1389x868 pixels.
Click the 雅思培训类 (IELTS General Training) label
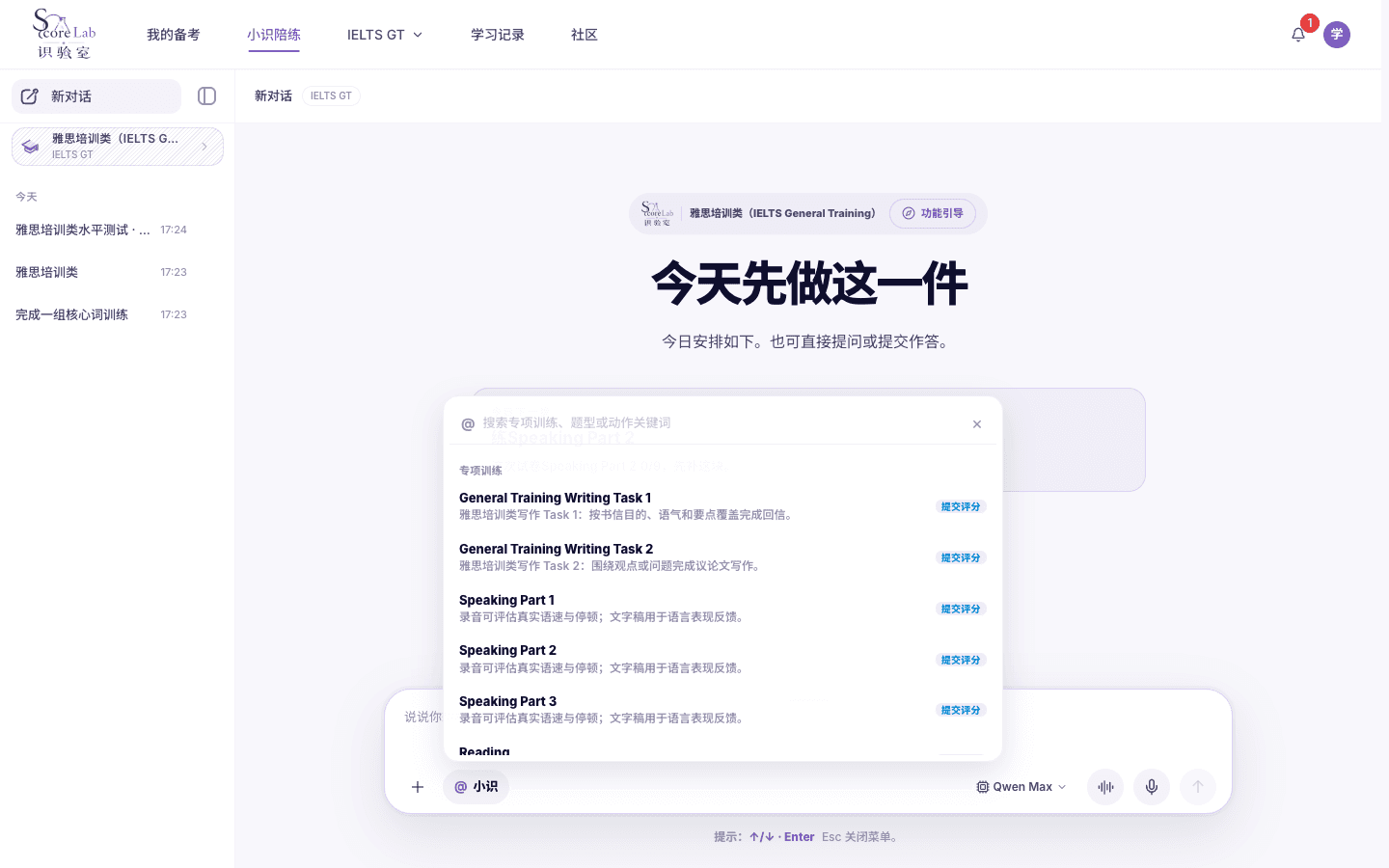click(782, 213)
